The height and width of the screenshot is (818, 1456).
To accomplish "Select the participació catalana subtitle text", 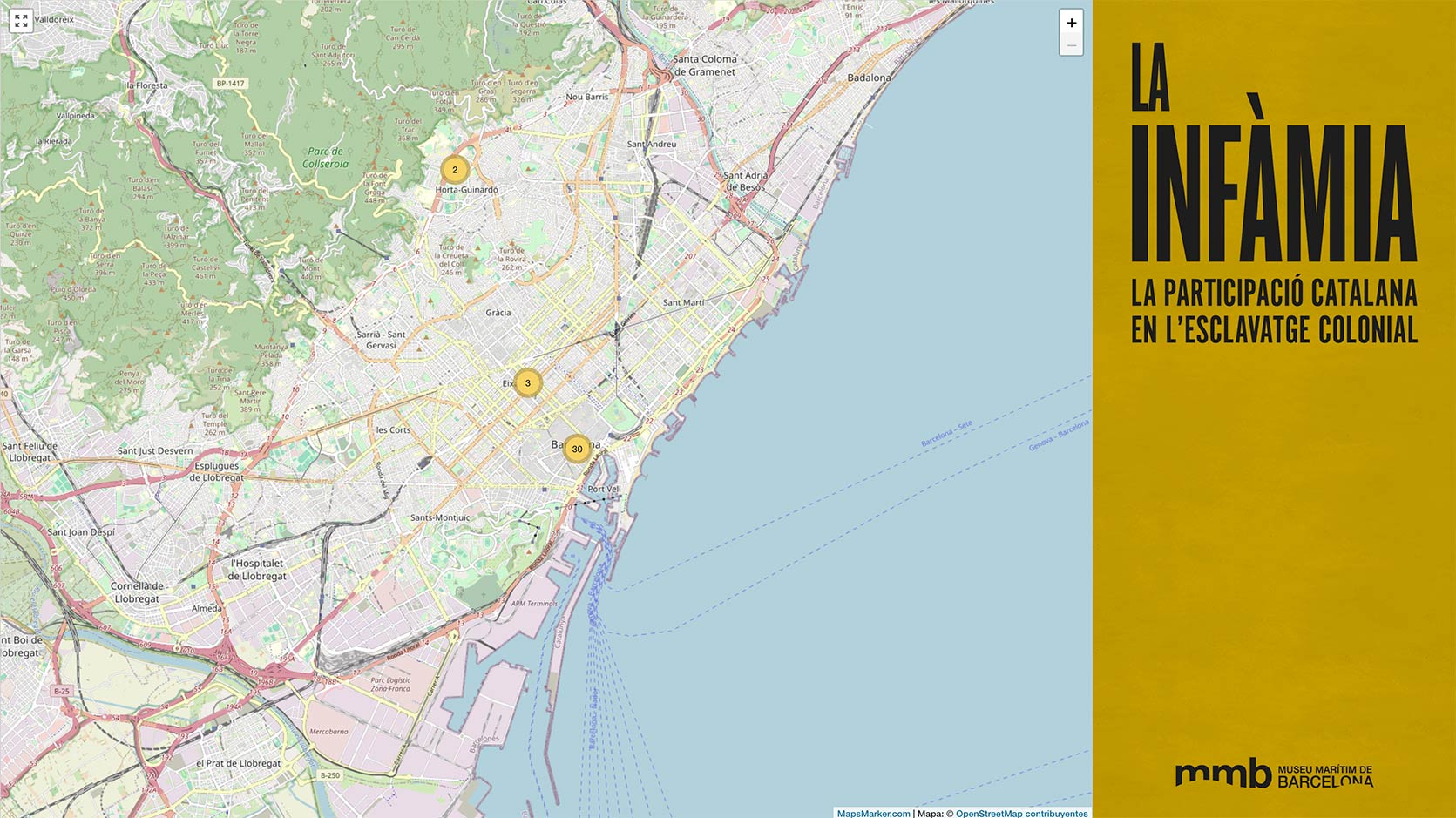I will [x=1273, y=311].
